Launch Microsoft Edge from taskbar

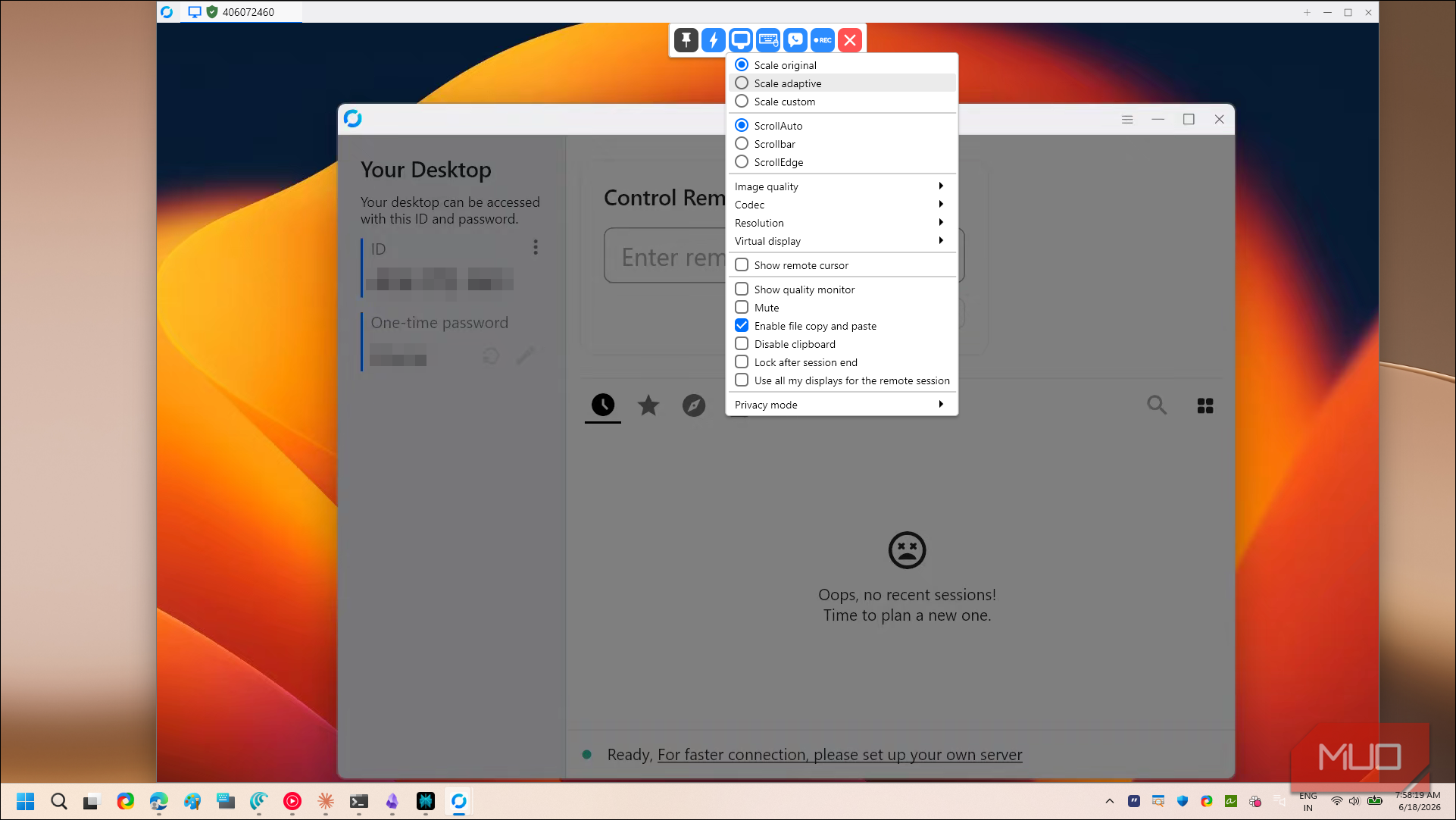[159, 801]
